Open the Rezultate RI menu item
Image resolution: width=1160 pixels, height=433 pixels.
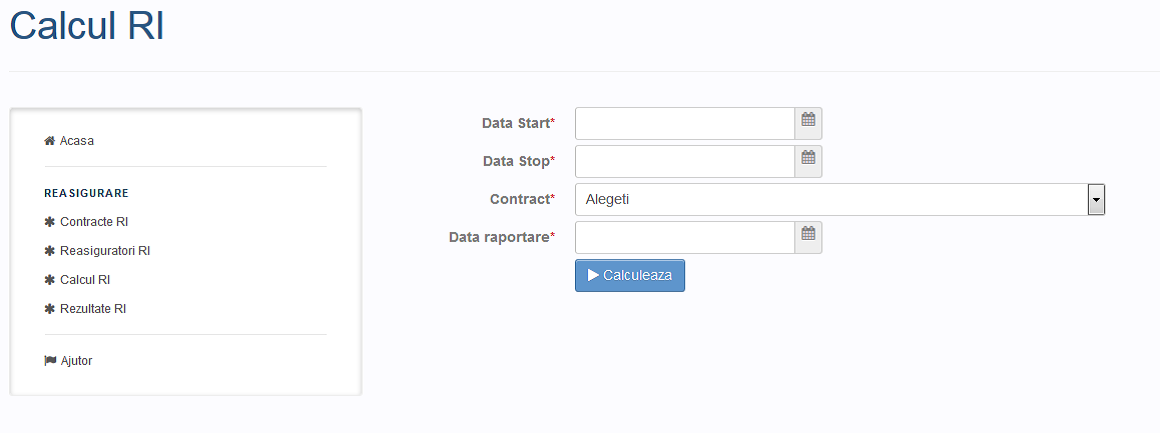(93, 309)
